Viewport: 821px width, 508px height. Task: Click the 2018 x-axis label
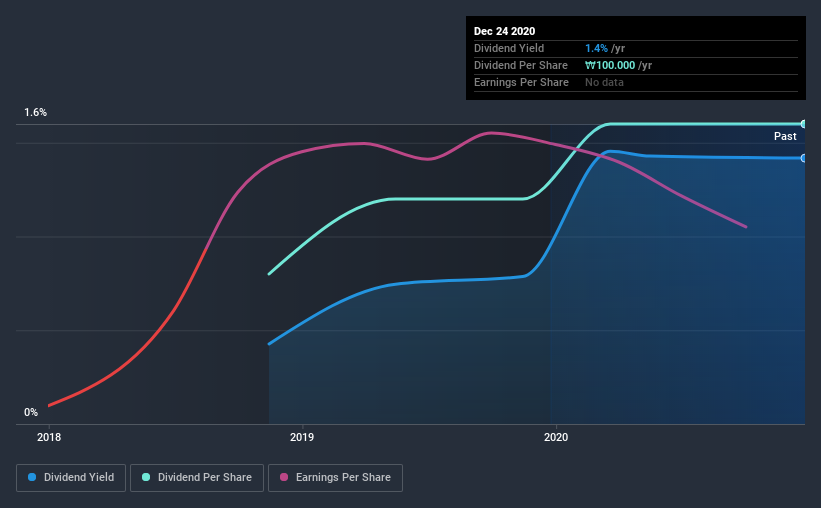[49, 437]
